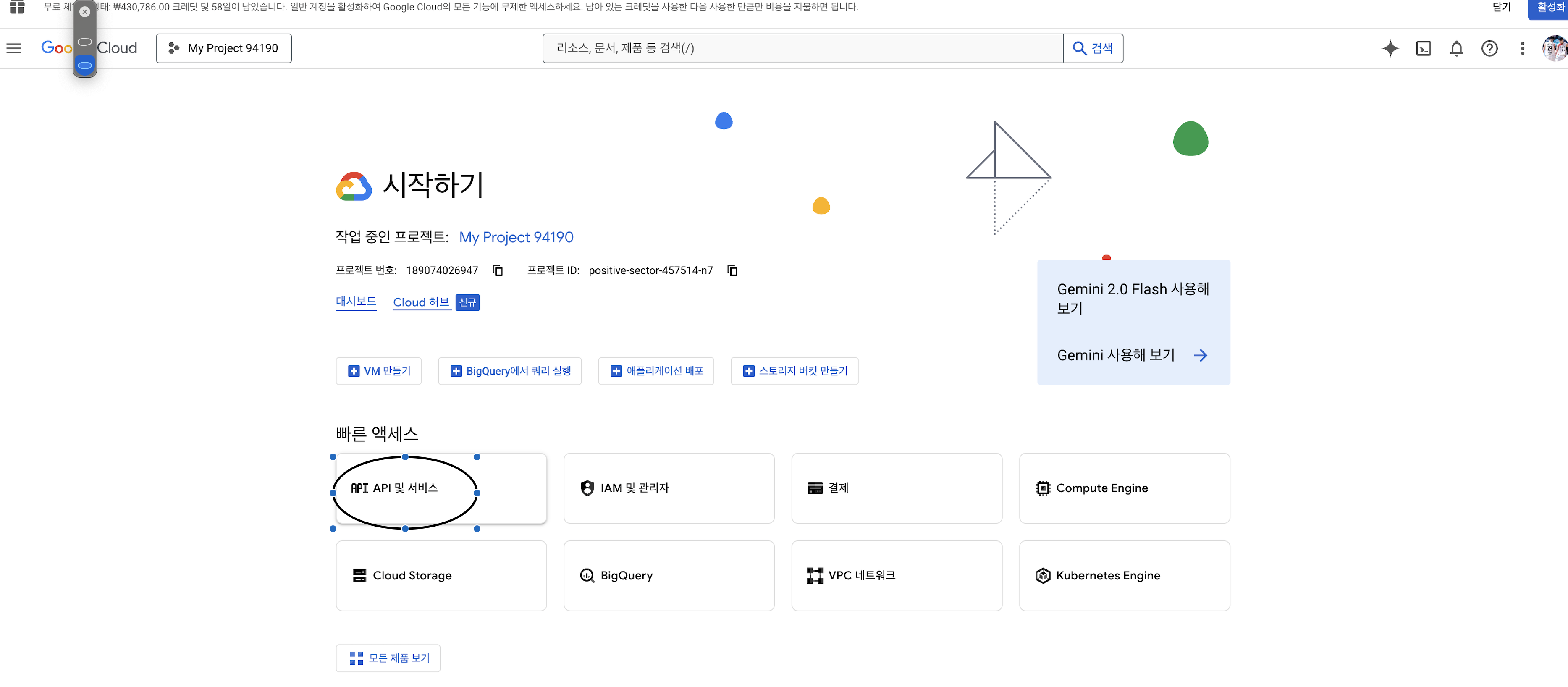Open the notifications bell
The height and width of the screenshot is (687, 1568).
click(1456, 48)
